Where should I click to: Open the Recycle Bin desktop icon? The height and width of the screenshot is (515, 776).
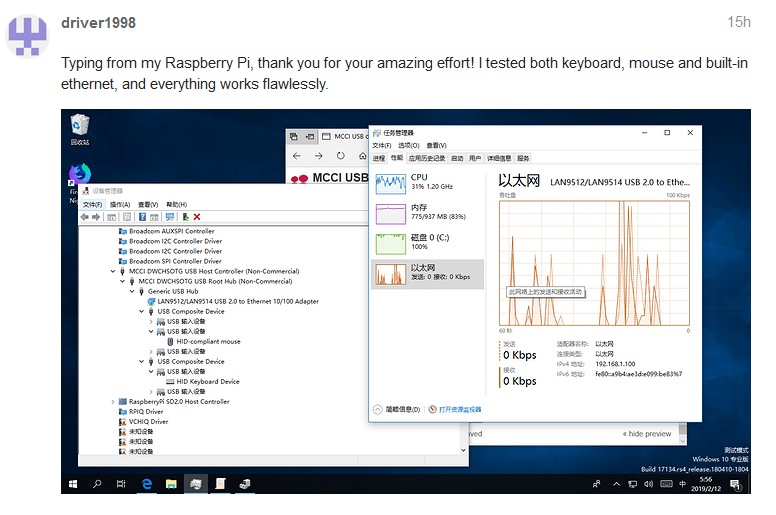pos(80,130)
